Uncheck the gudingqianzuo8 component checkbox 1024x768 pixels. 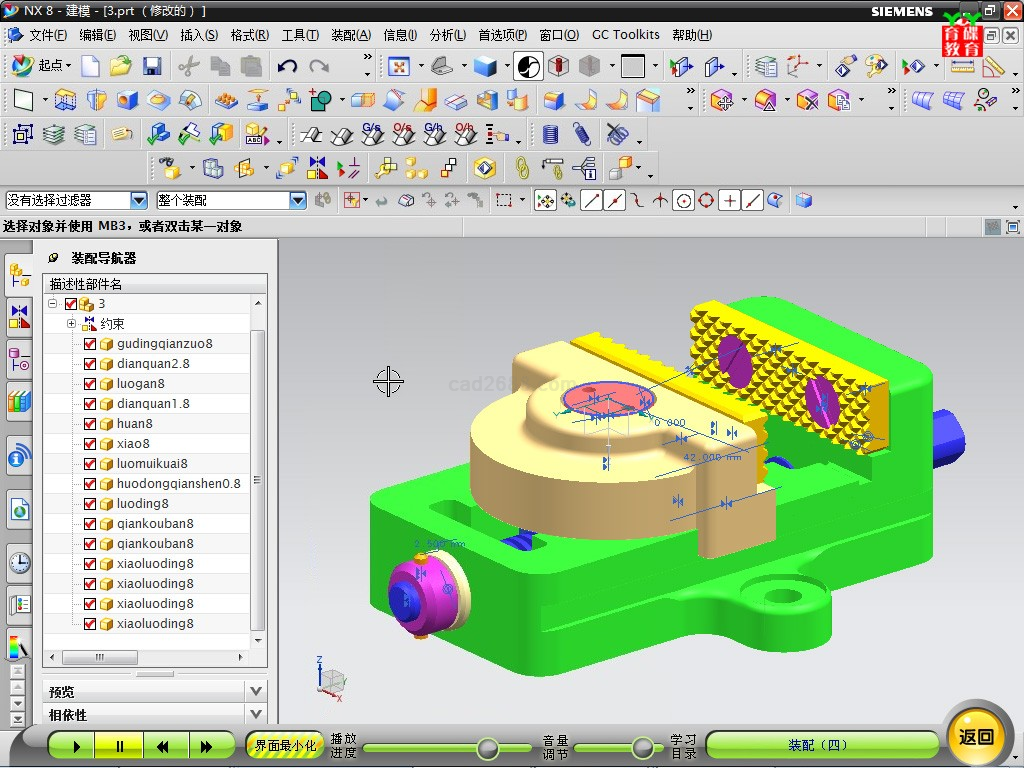click(90, 344)
